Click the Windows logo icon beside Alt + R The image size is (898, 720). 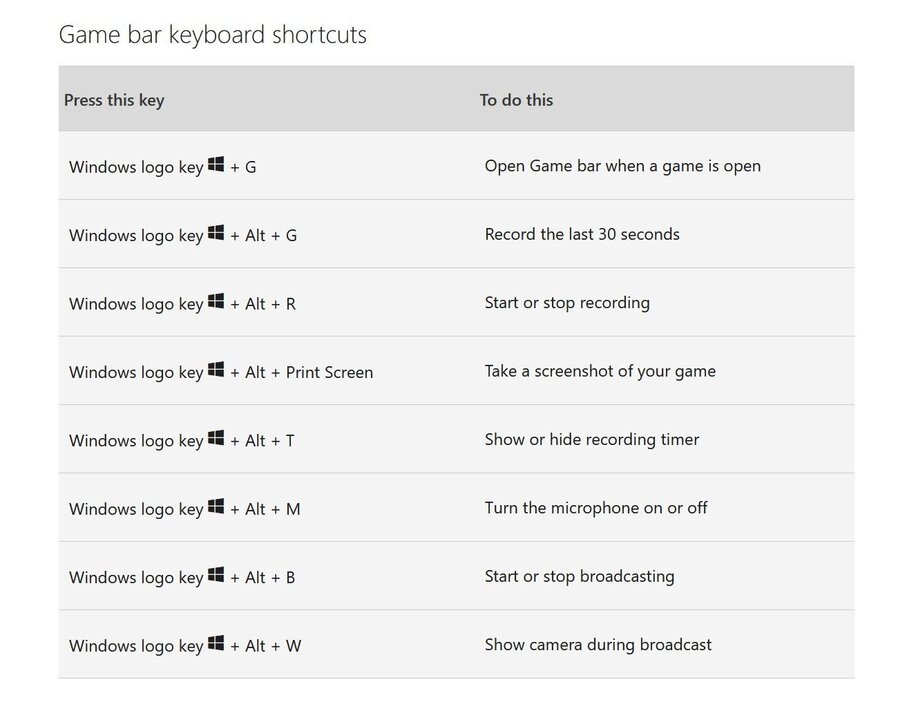coord(216,301)
